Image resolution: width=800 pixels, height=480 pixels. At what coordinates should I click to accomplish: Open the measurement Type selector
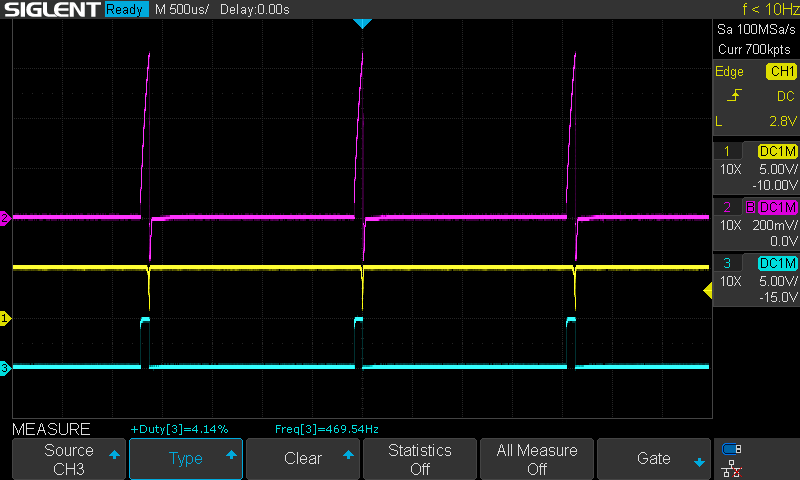pyautogui.click(x=186, y=459)
